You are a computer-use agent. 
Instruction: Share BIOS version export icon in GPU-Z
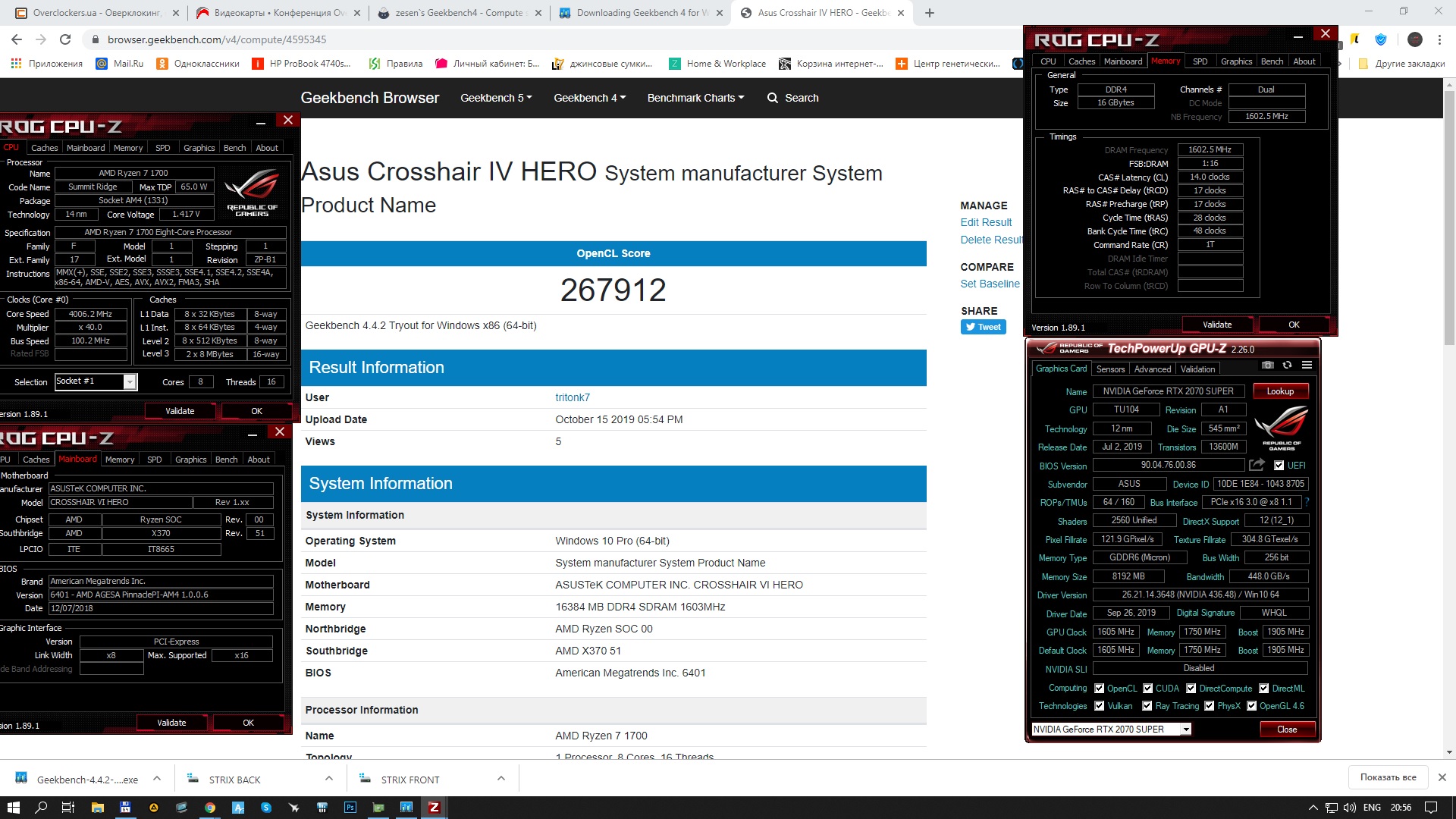coord(1257,465)
